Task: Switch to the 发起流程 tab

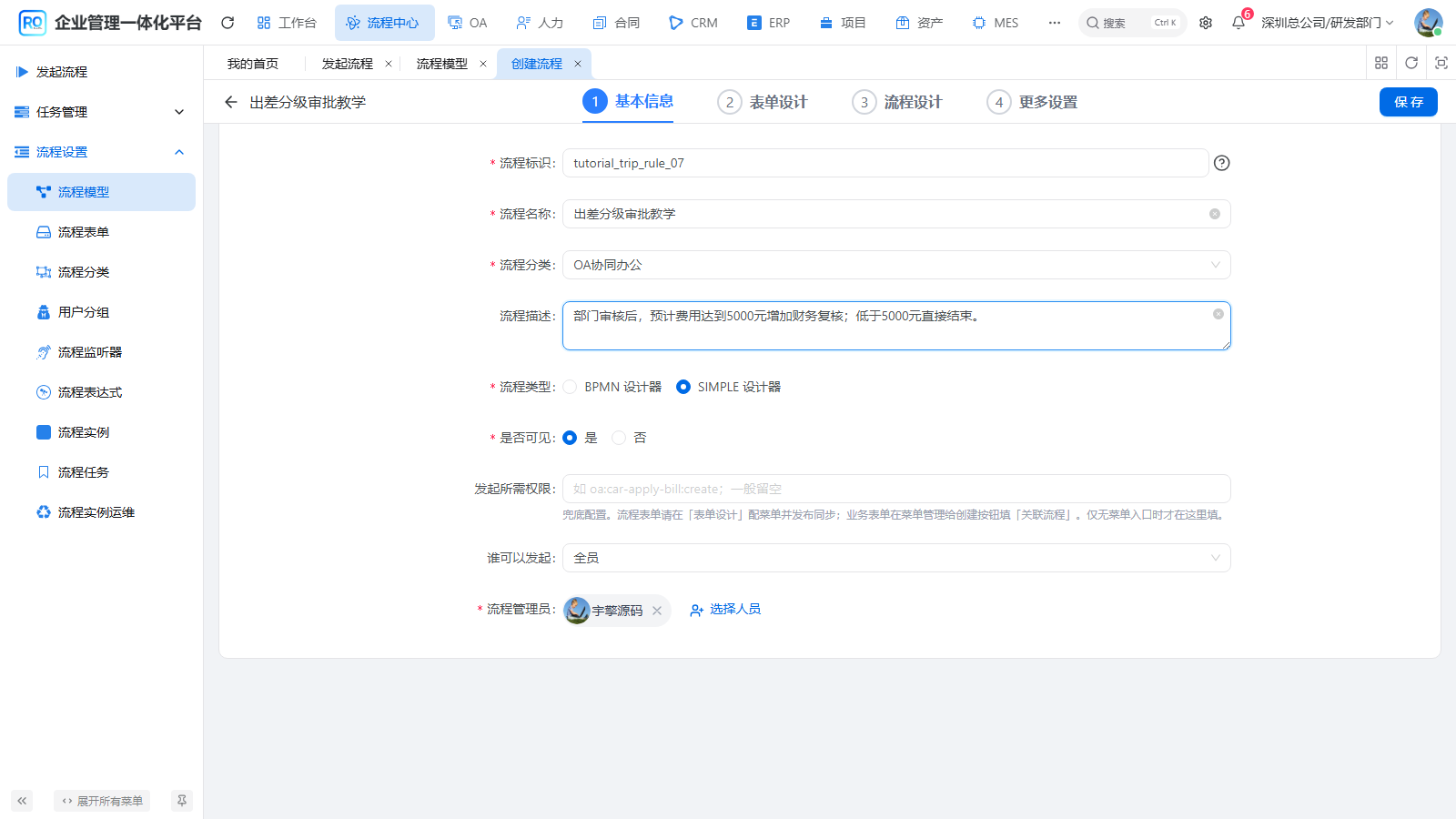Action: pos(348,64)
